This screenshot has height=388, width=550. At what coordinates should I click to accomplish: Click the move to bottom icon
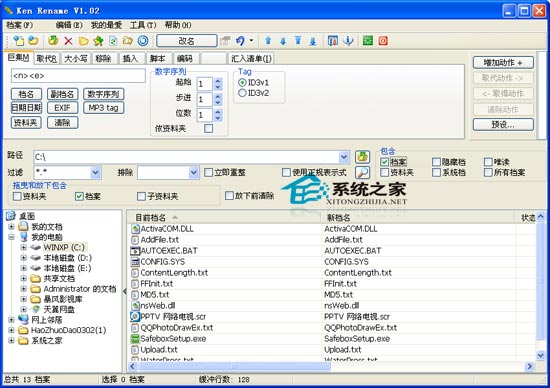313,41
